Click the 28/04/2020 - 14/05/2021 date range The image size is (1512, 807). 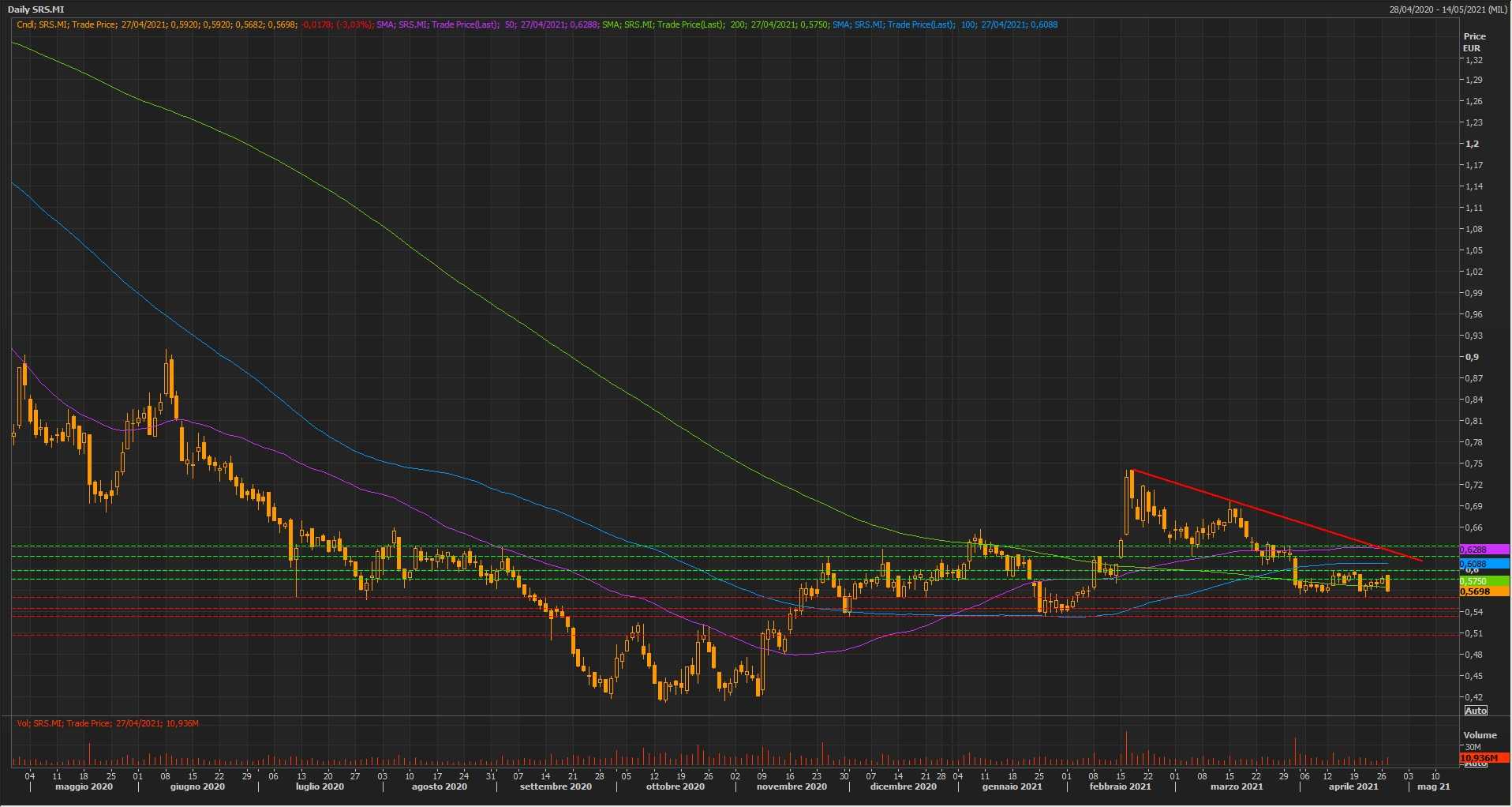click(x=1448, y=9)
